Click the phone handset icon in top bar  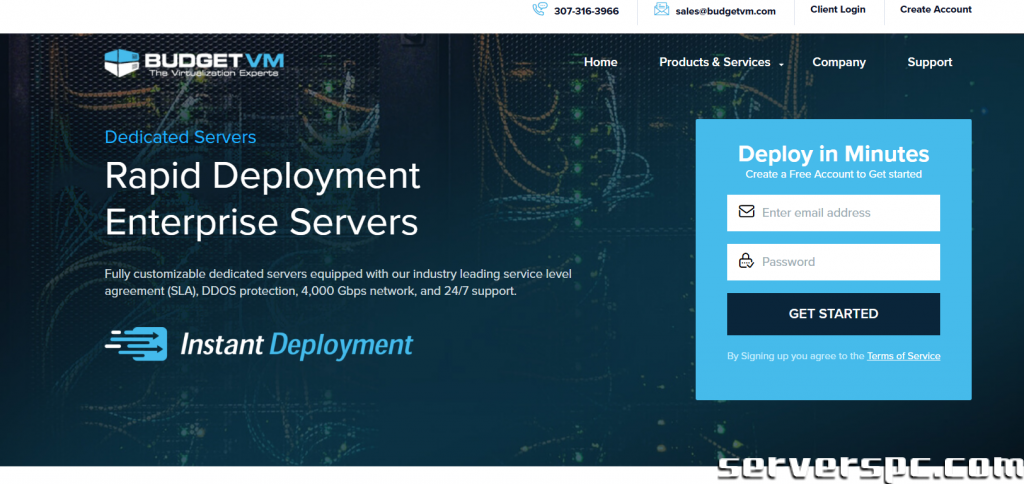(x=540, y=10)
